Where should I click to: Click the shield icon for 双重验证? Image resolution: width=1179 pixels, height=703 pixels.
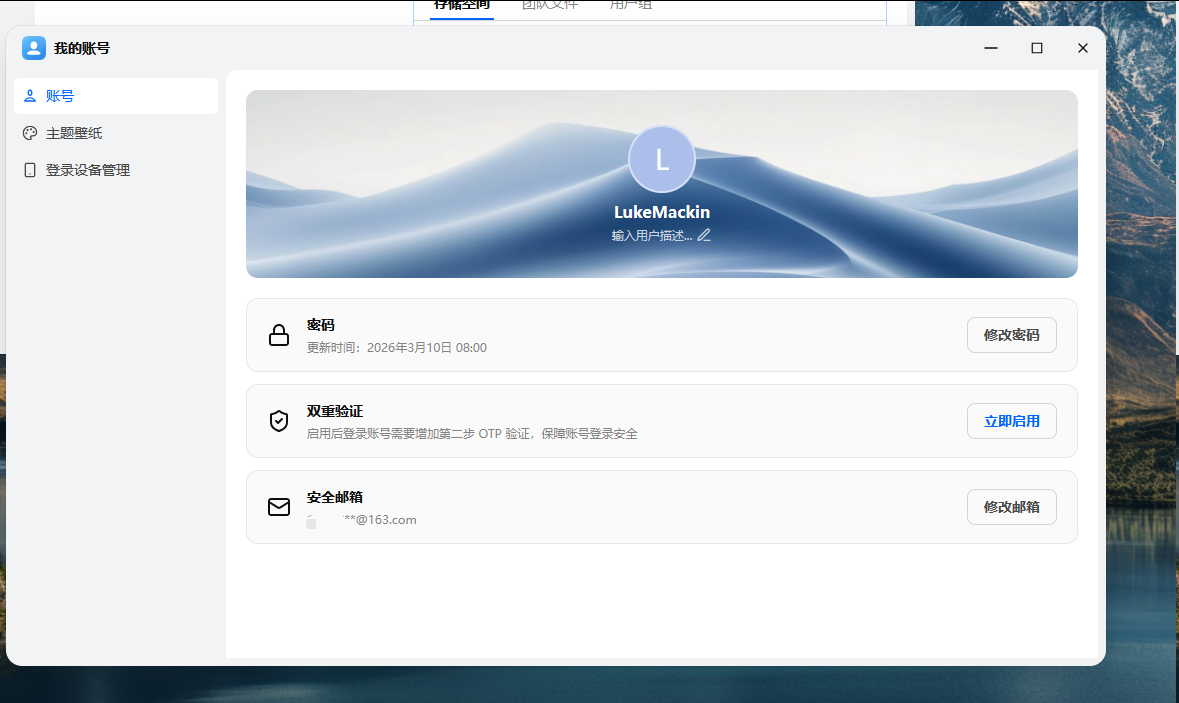[x=278, y=421]
